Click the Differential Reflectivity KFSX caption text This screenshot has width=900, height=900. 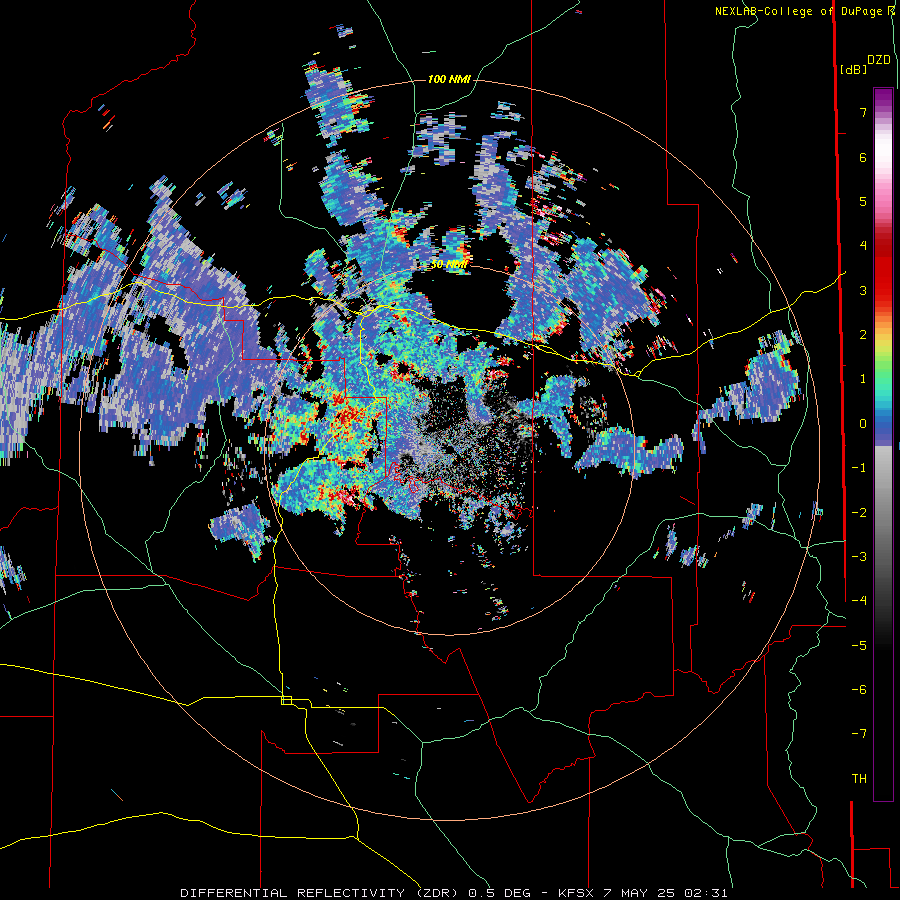pos(453,893)
